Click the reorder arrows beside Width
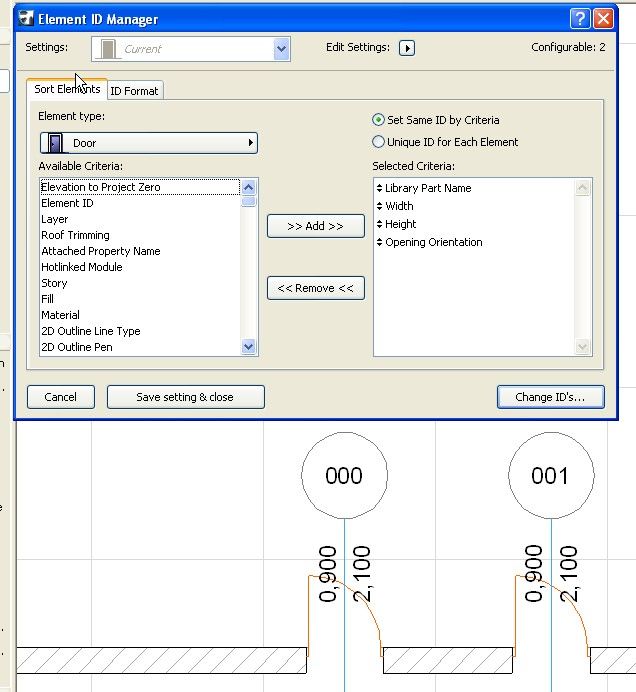The image size is (636, 692). tap(380, 206)
